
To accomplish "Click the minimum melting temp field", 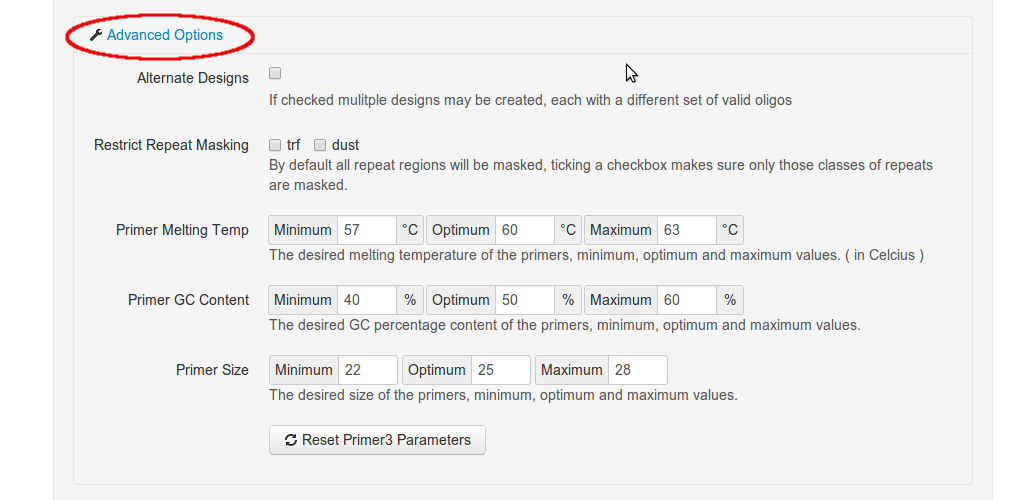I will pos(366,230).
